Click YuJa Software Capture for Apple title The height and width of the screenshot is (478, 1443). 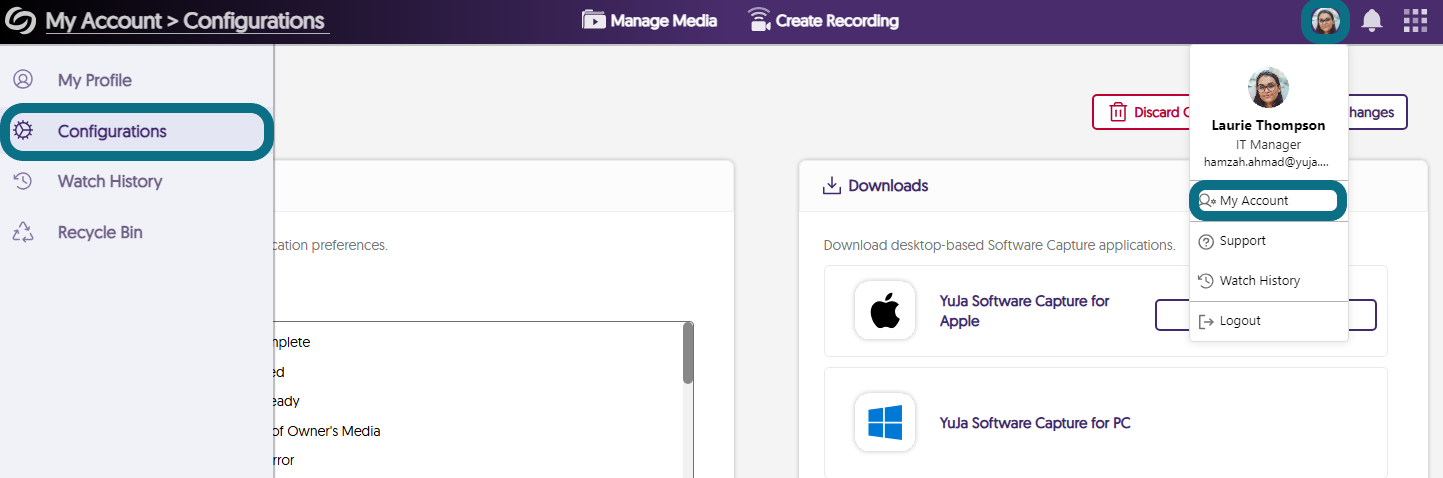[x=1025, y=311]
